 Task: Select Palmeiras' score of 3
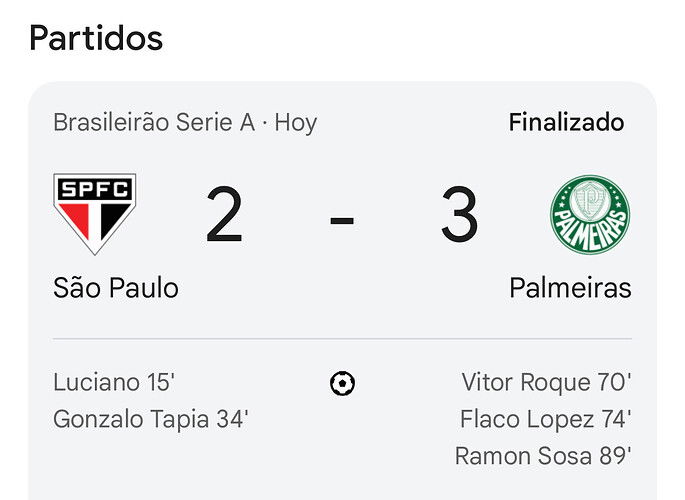[x=459, y=216]
